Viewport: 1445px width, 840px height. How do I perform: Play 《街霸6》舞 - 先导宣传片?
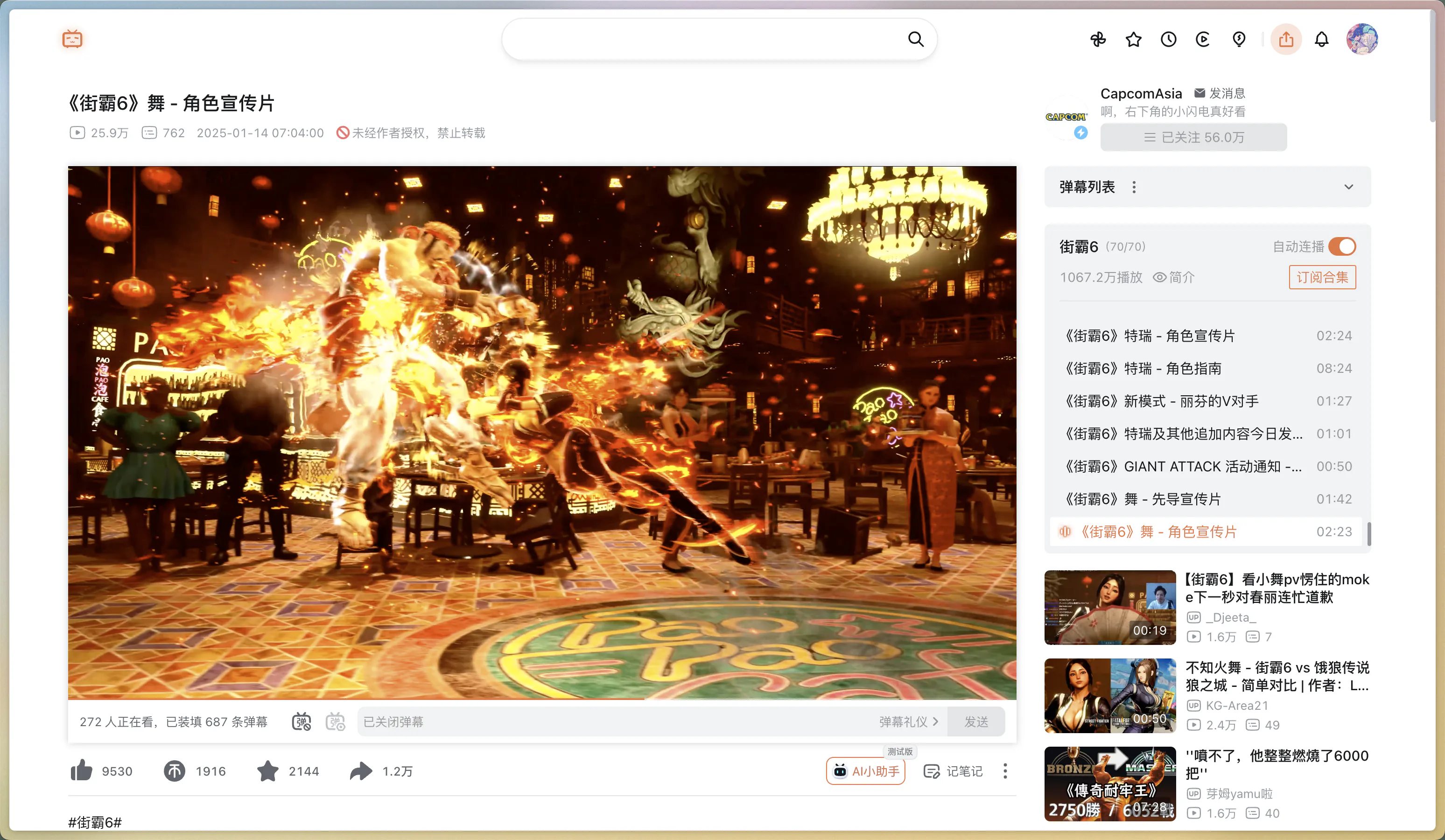(1207, 499)
